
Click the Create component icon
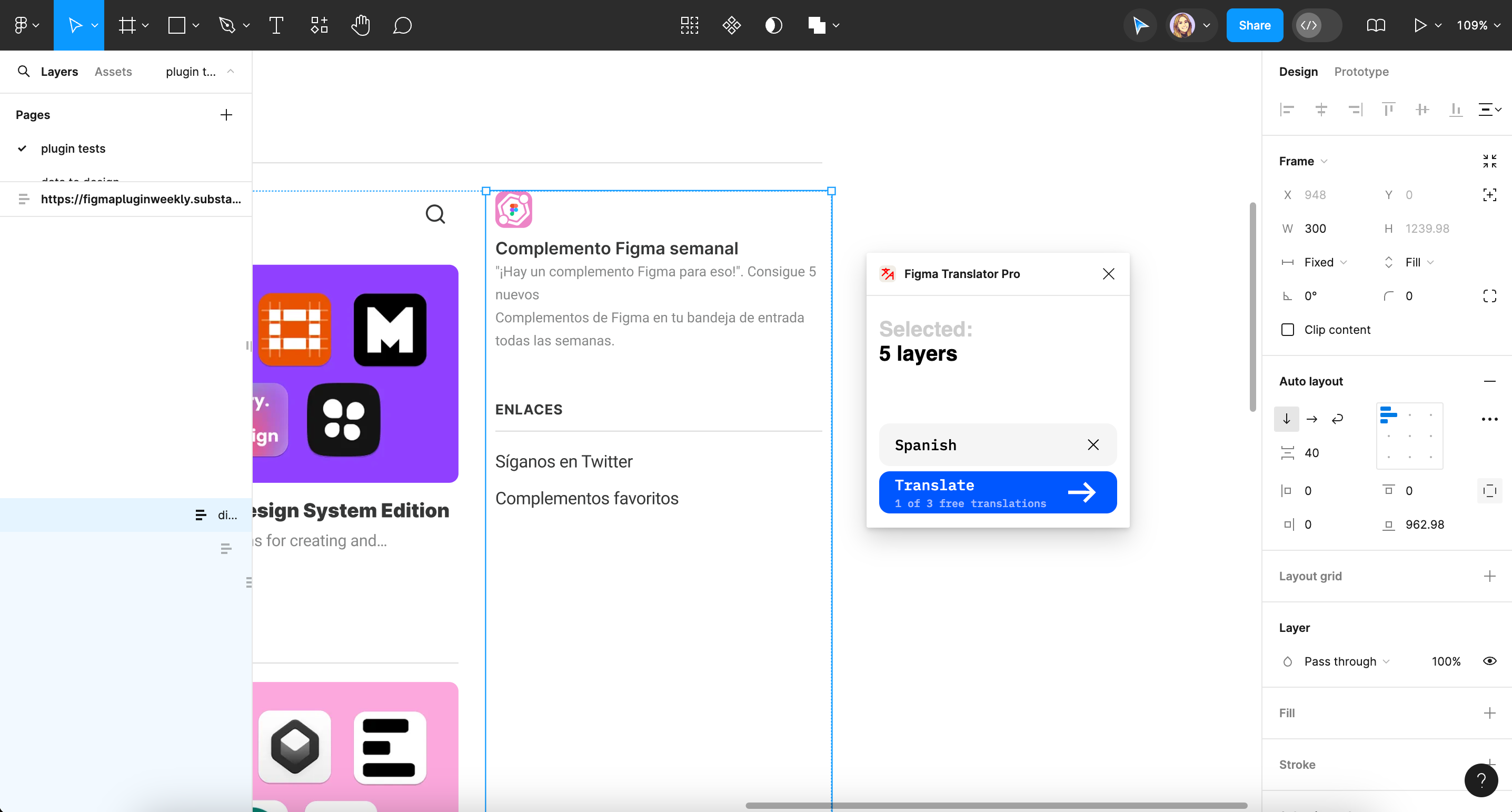(x=731, y=25)
